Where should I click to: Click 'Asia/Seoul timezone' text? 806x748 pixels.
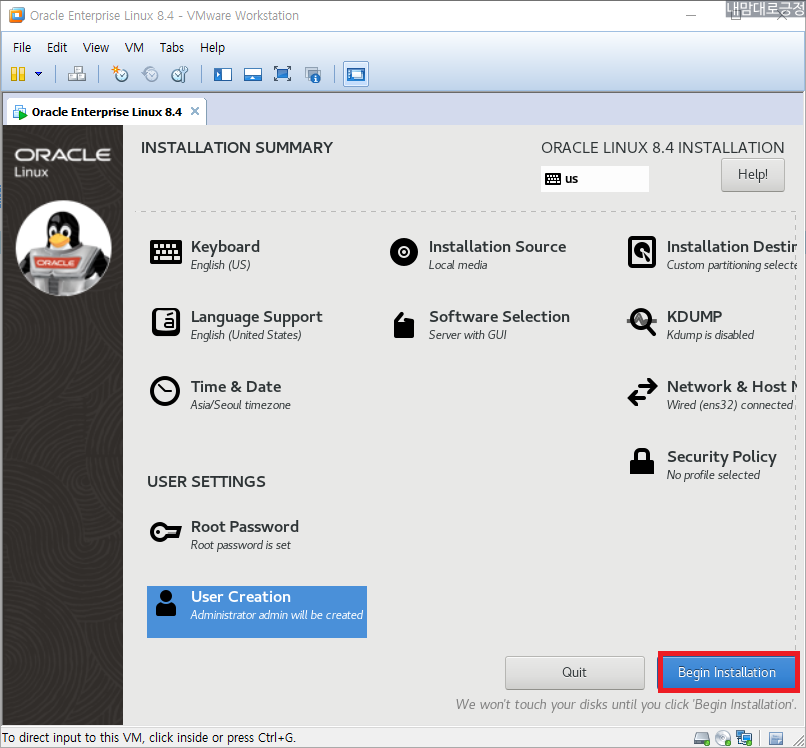click(x=240, y=405)
